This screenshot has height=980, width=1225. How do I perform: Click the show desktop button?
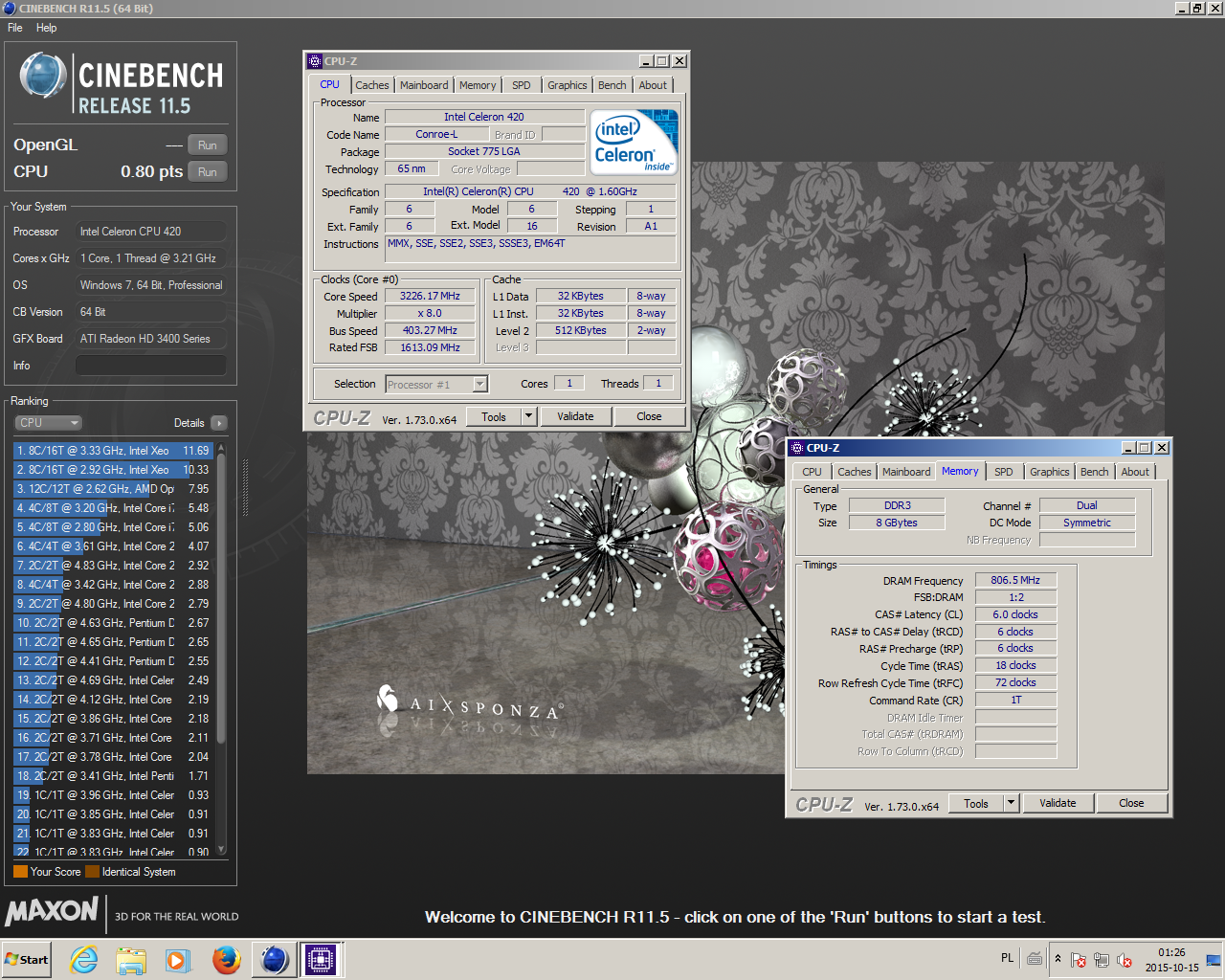[x=1214, y=959]
